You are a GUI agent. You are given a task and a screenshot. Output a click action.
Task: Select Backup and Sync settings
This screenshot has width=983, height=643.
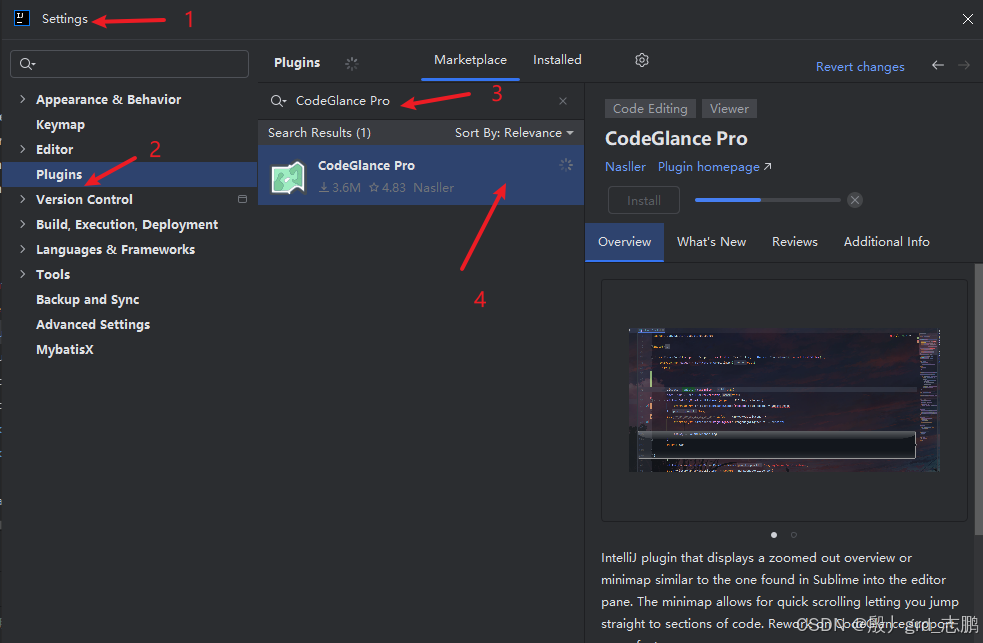88,300
